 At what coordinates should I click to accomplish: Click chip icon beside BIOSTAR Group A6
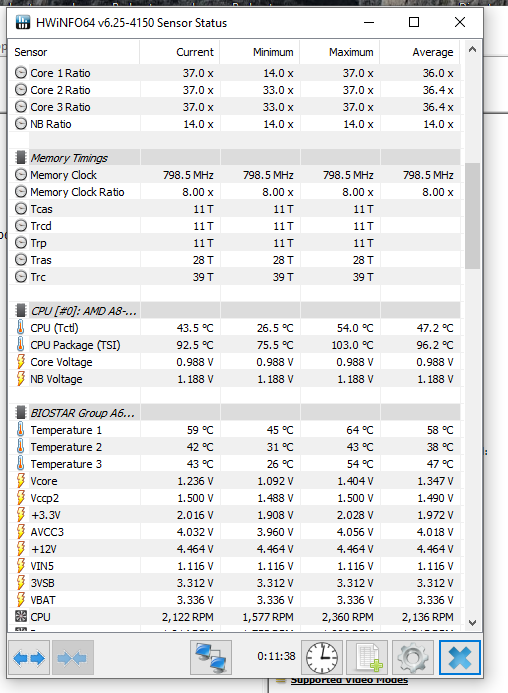[x=20, y=413]
